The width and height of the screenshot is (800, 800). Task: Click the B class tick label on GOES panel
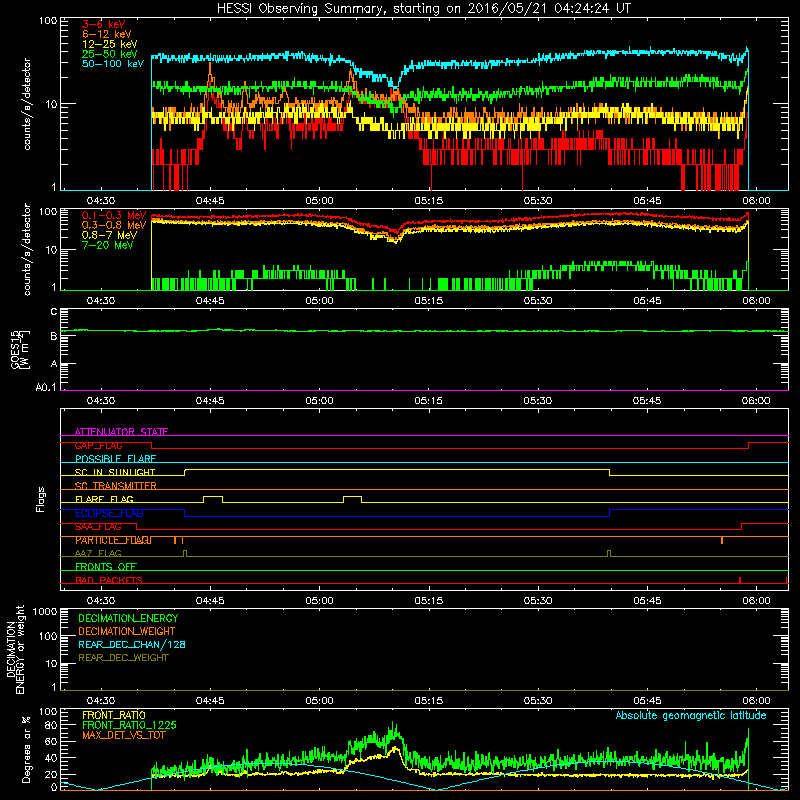[54, 336]
